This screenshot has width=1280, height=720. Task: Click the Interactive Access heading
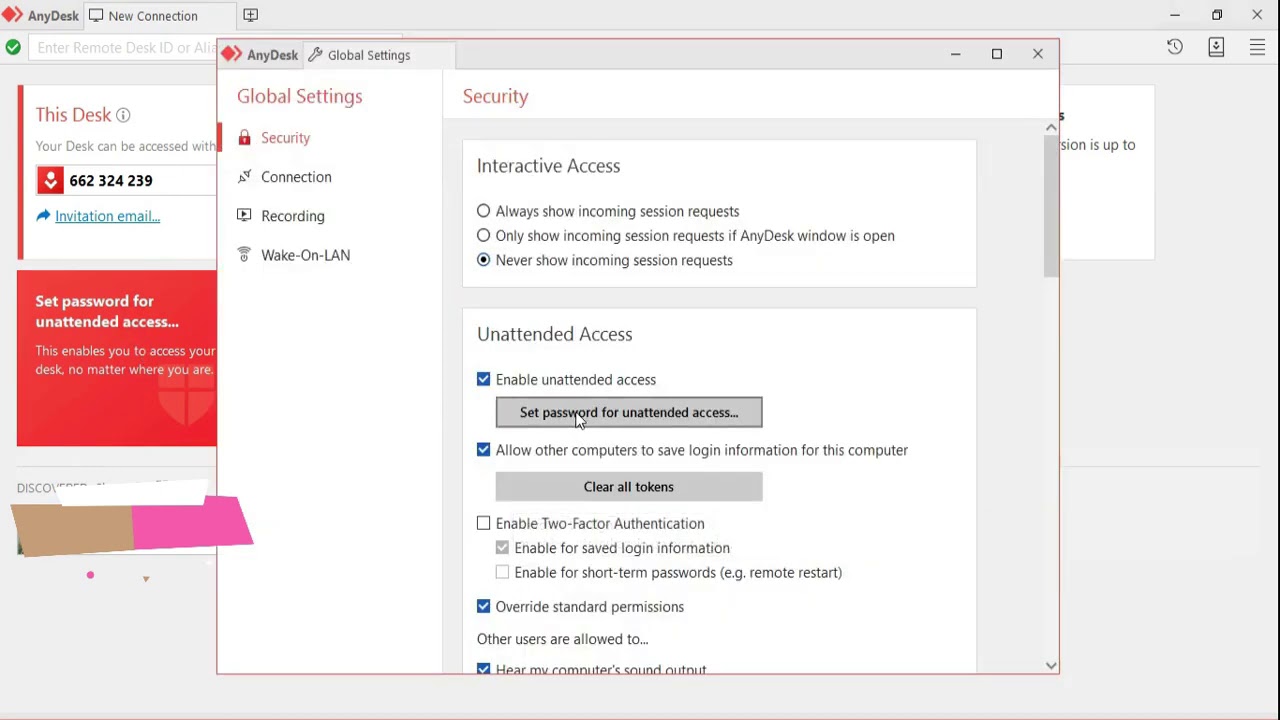coord(548,166)
